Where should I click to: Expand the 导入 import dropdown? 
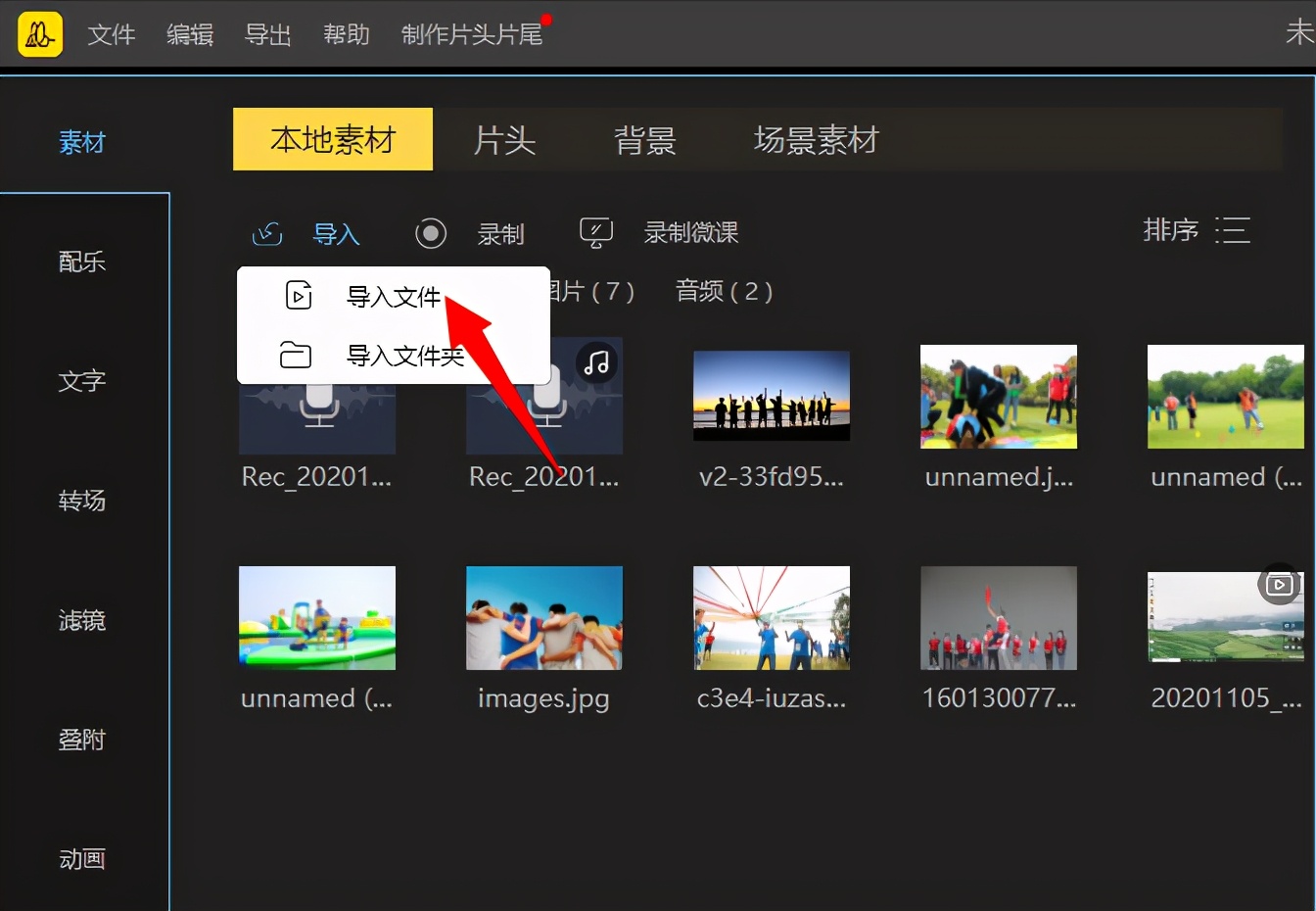[337, 233]
